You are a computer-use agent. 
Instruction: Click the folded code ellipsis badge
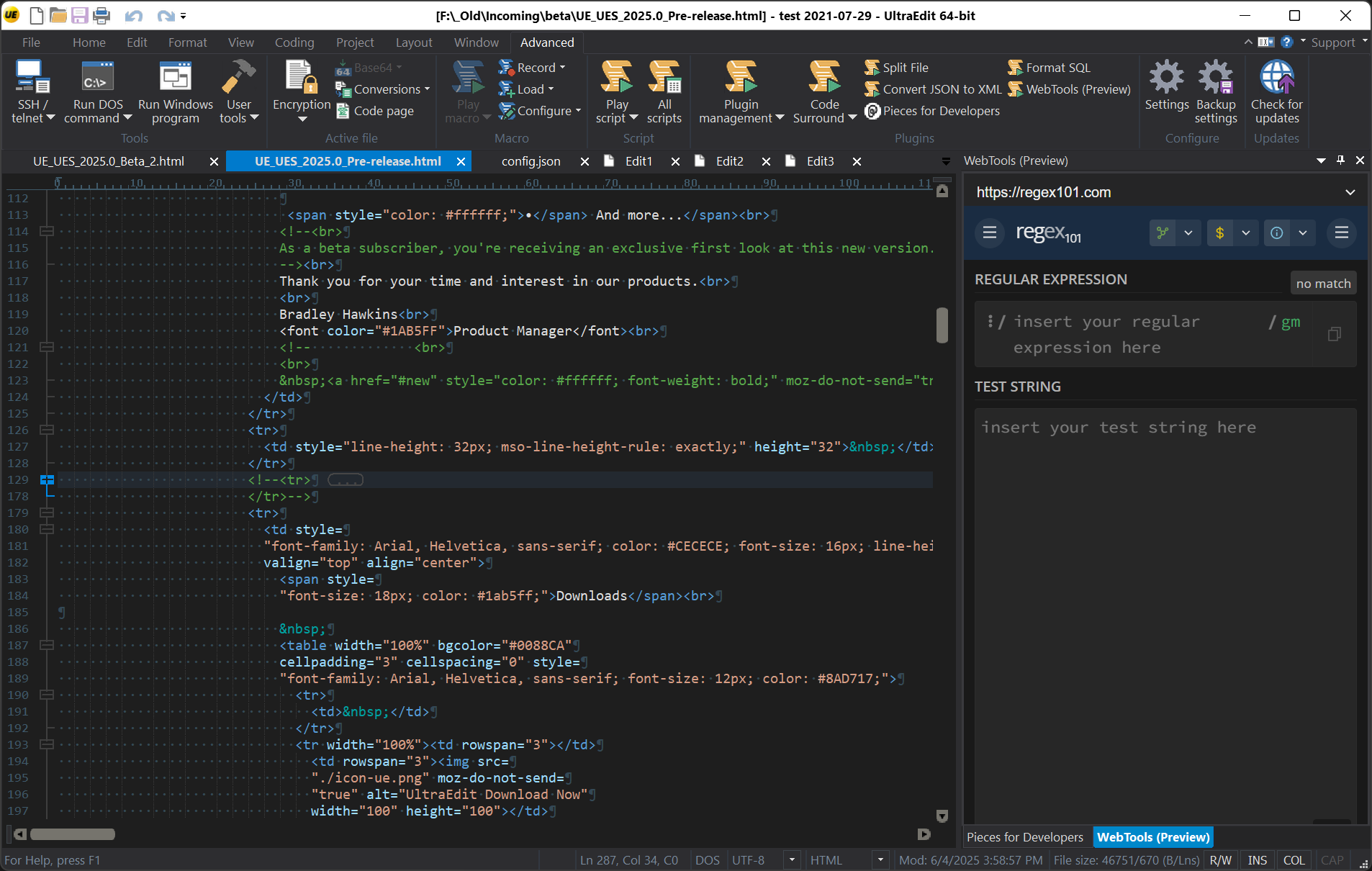coord(346,480)
